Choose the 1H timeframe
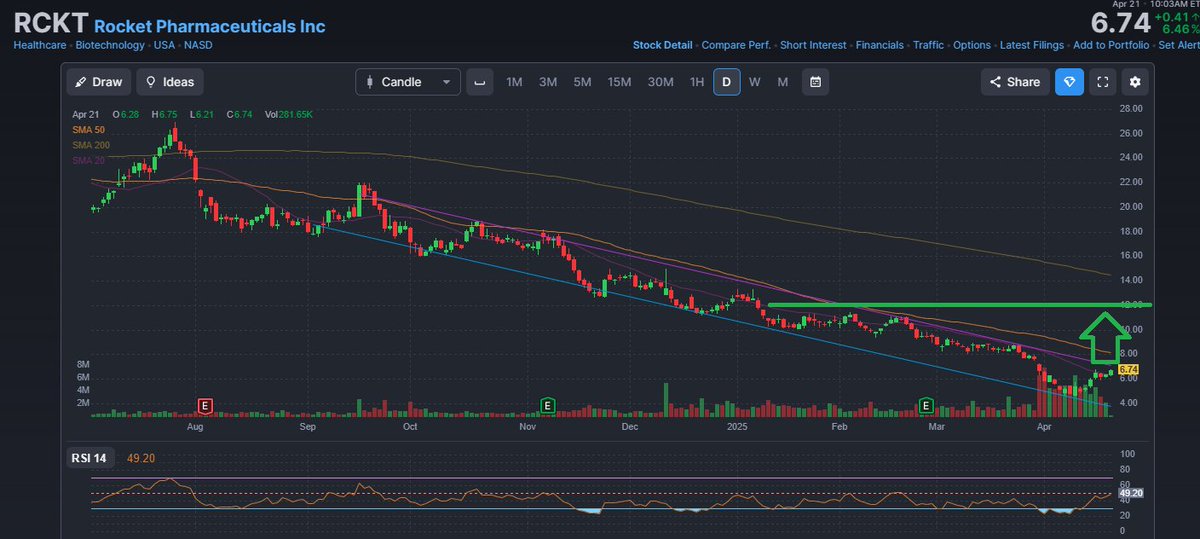The width and height of the screenshot is (1200, 539). coord(697,82)
